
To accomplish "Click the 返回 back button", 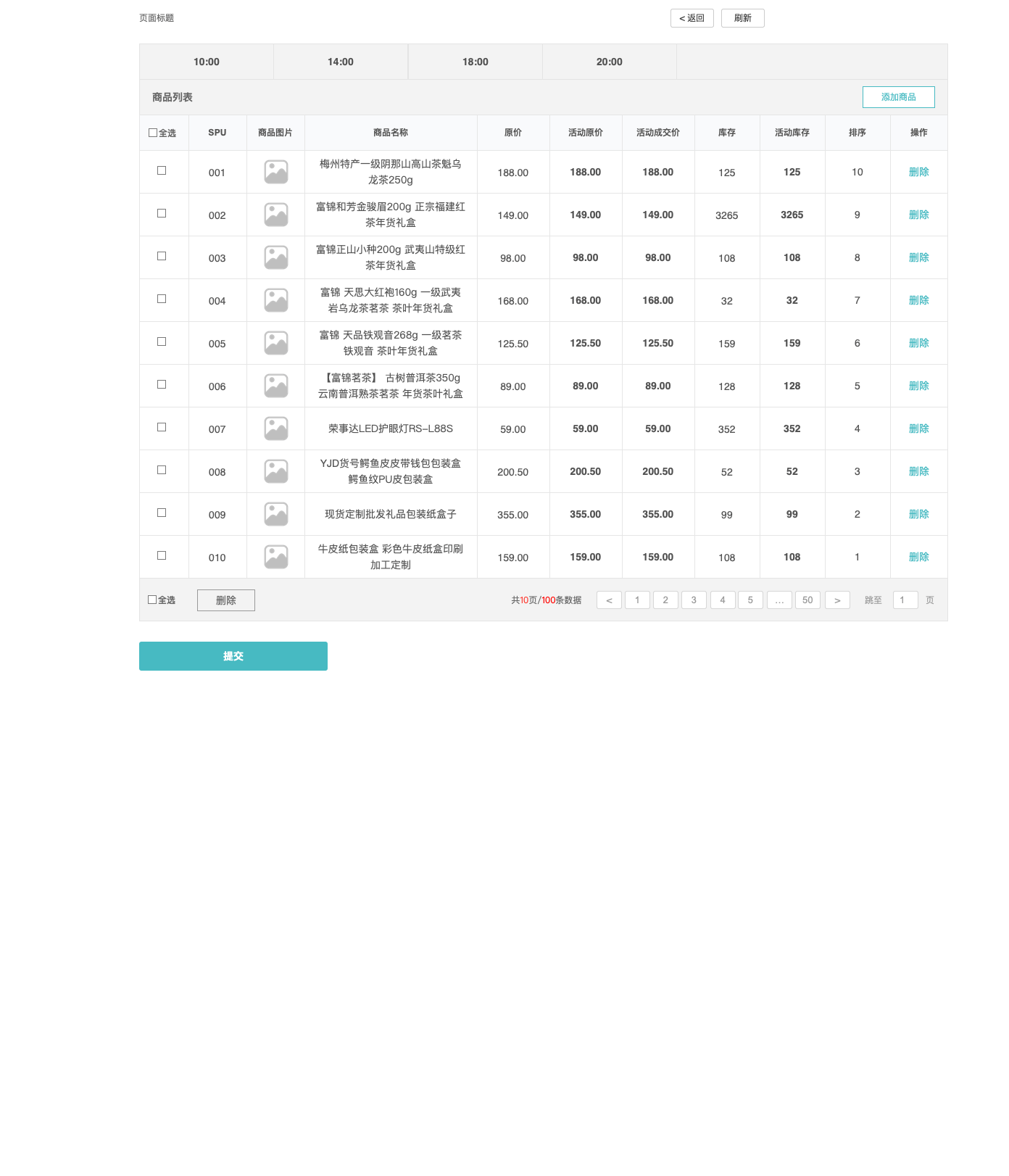I will (x=692, y=18).
